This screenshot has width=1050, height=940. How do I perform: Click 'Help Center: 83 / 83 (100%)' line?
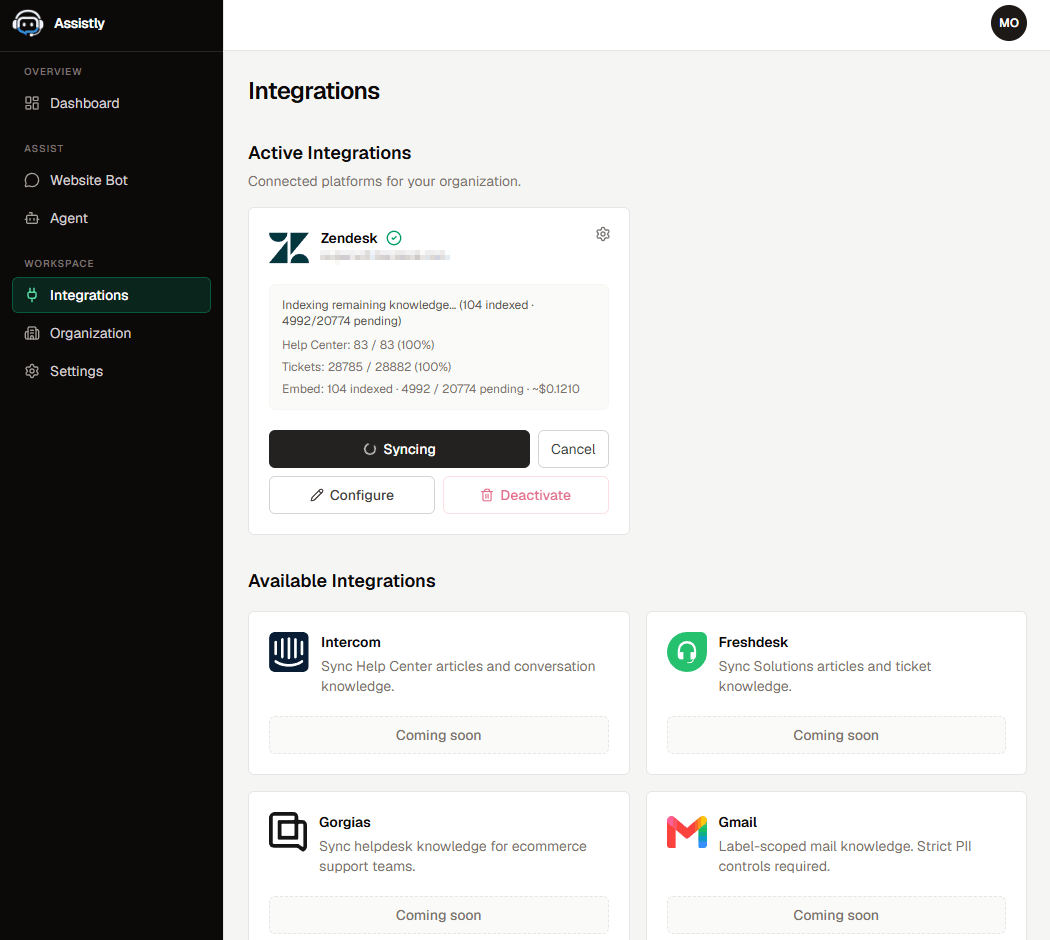(x=358, y=345)
